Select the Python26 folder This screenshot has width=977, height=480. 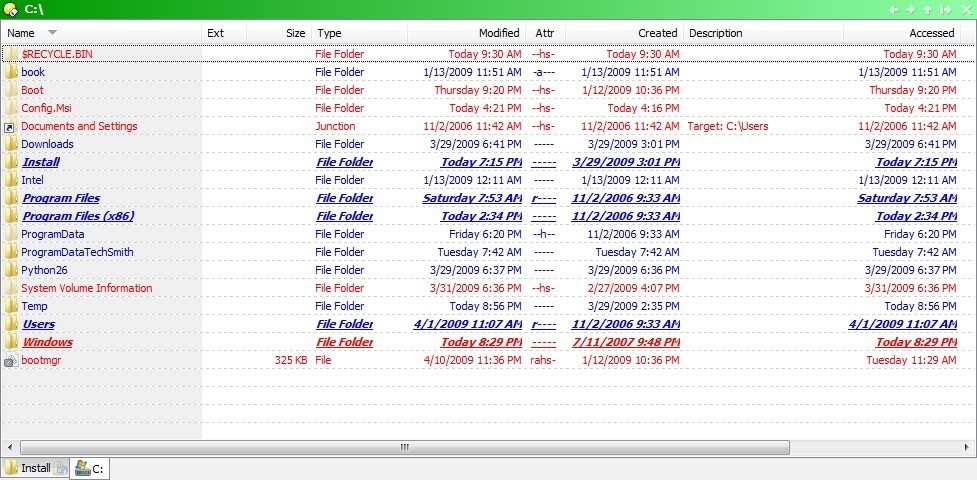(x=43, y=270)
